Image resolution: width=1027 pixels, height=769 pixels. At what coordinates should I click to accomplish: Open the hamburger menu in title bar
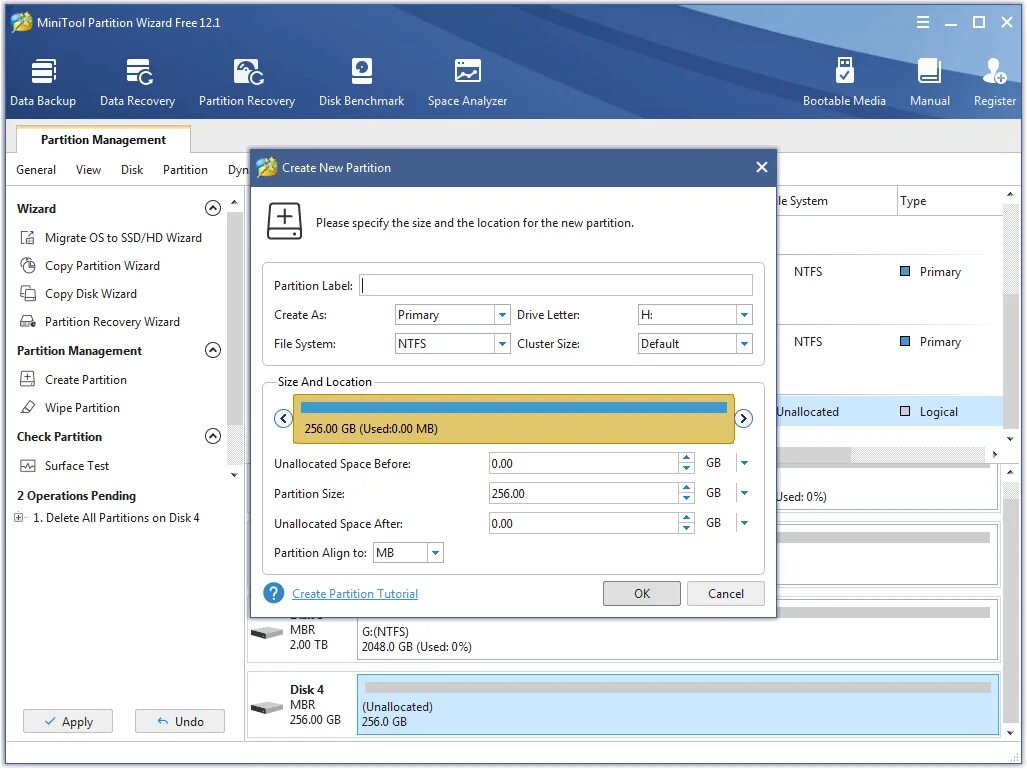(922, 22)
